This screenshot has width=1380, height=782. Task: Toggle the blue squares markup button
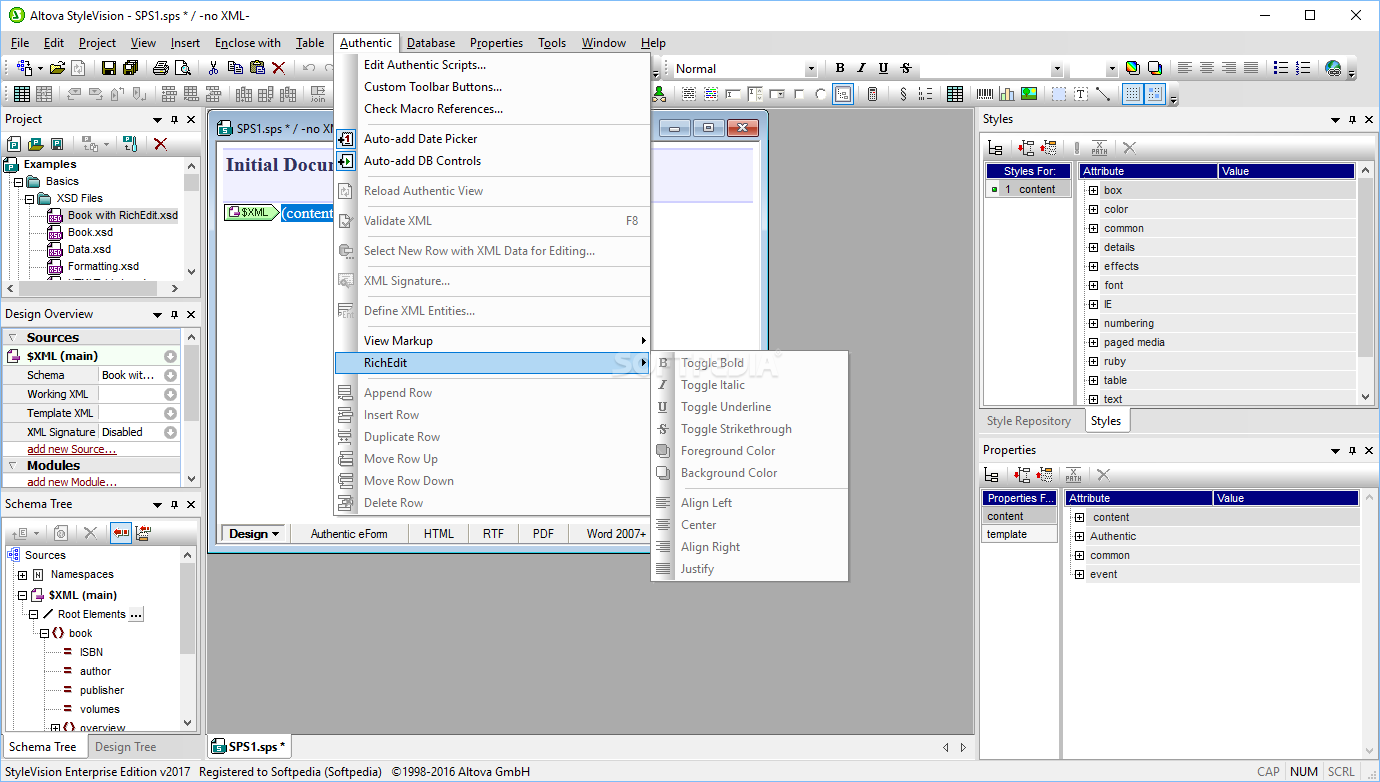point(1155,94)
